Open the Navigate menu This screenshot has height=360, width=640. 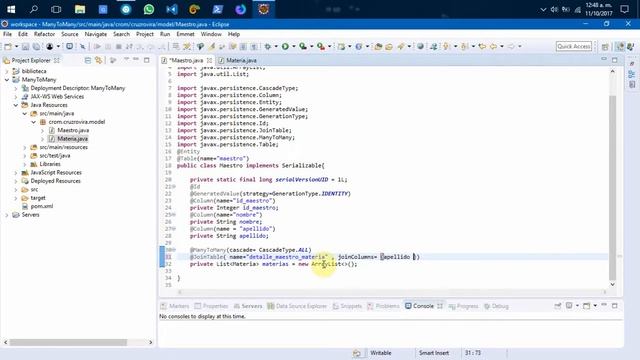(96, 34)
